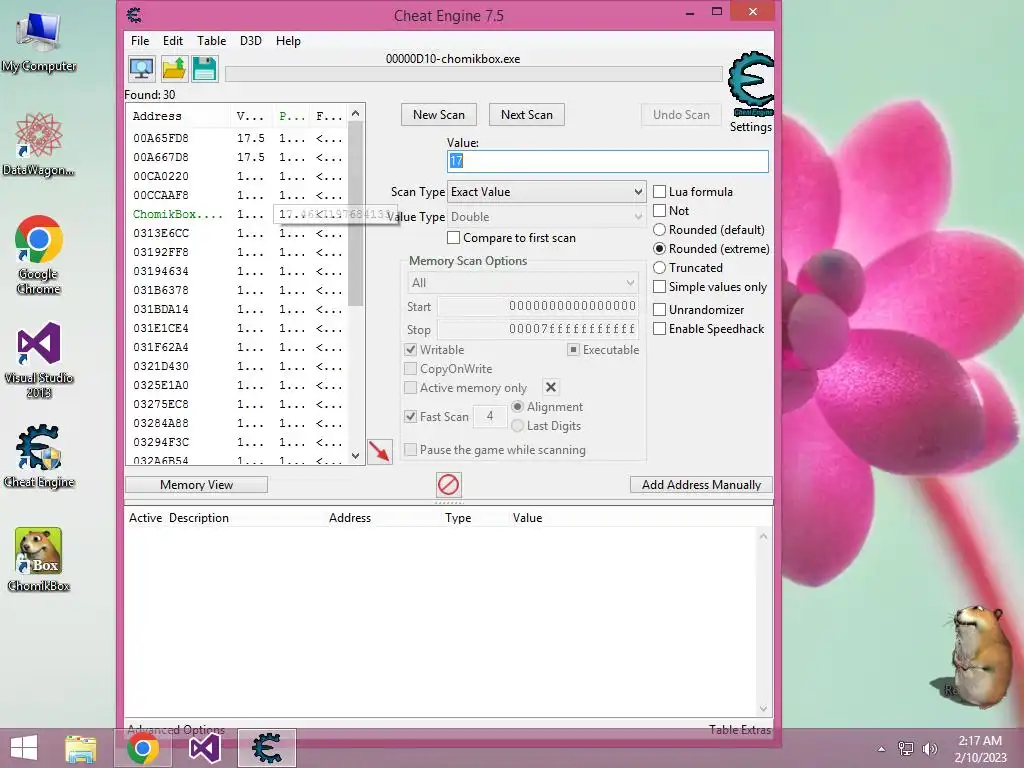Screen dimensions: 1024x768
Task: Open the Scan Type dropdown
Action: coord(547,191)
